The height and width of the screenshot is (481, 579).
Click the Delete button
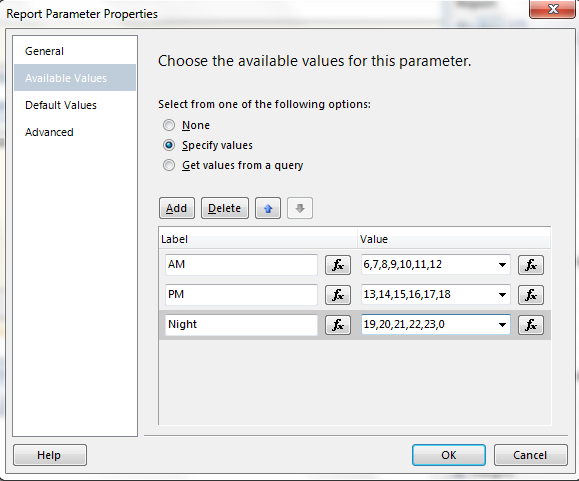(x=225, y=208)
